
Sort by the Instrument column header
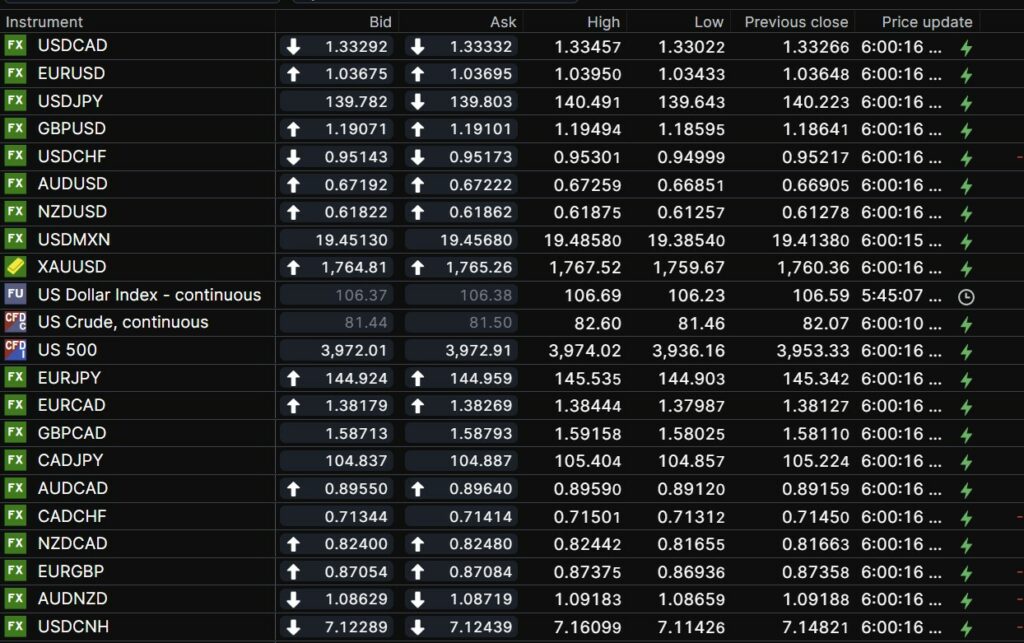coord(45,22)
